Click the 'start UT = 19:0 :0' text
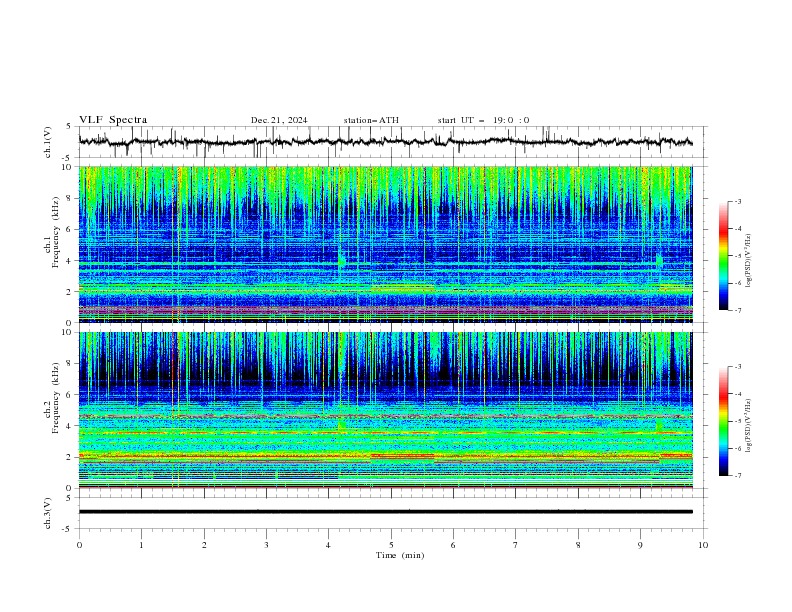Viewport: 792px width, 612px height. tap(483, 120)
